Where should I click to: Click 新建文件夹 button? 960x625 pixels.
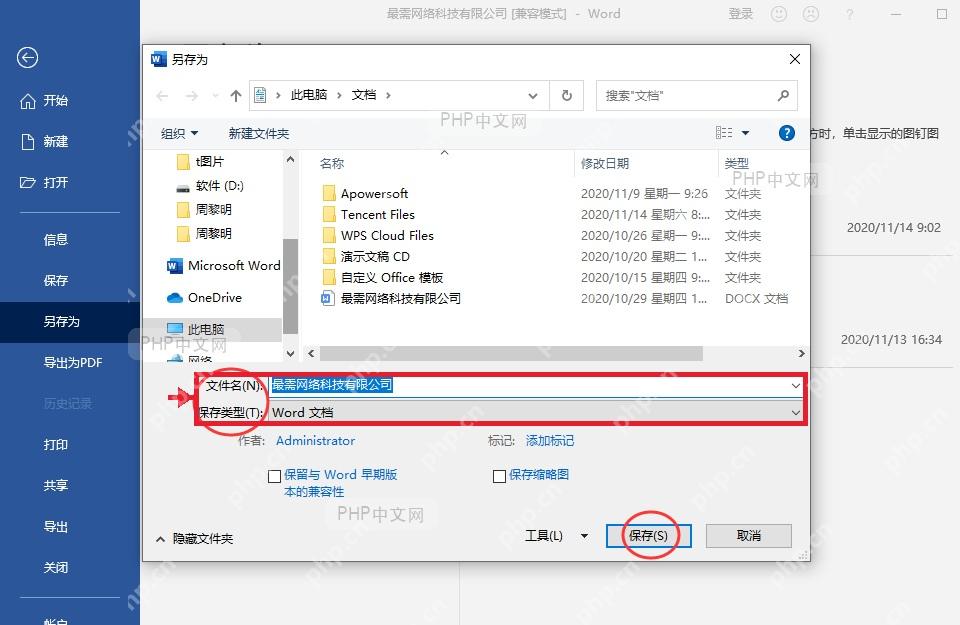pyautogui.click(x=258, y=133)
